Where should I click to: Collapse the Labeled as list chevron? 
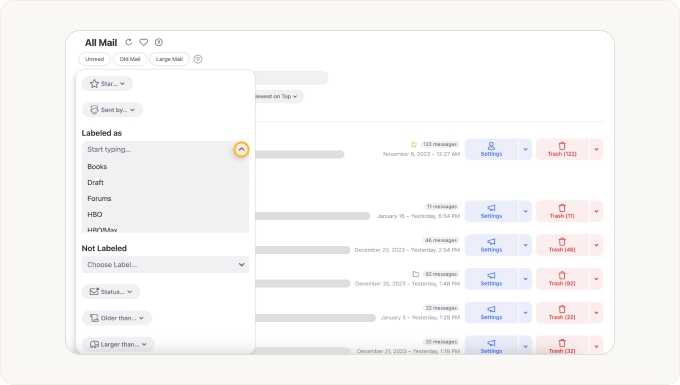(x=242, y=149)
